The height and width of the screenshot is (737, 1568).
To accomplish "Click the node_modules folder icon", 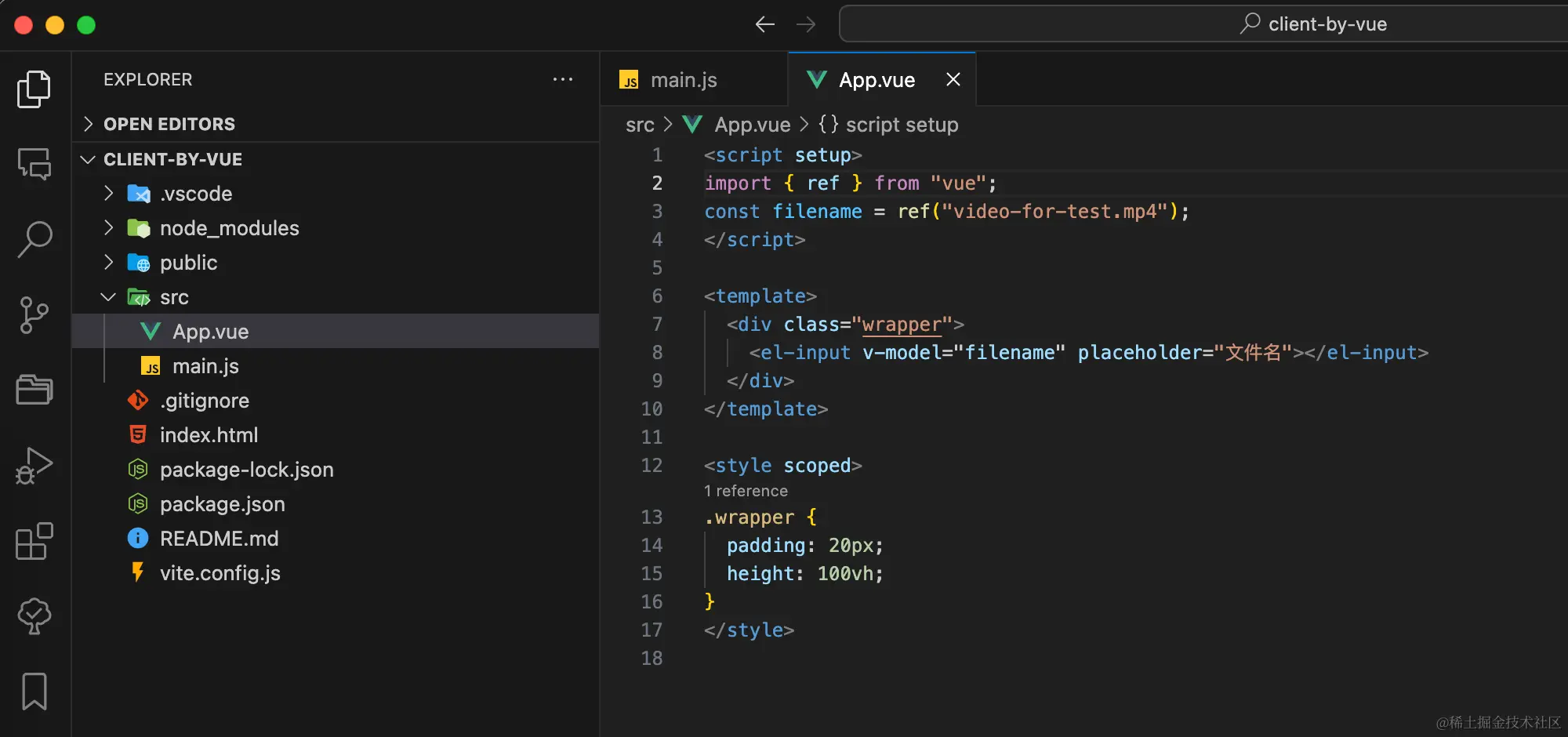I will click(139, 228).
